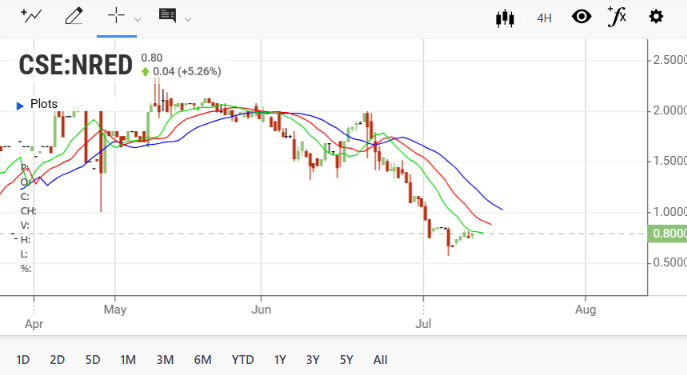Viewport: 687px width, 375px height.
Task: Click the 1.5000 price axis label
Action: click(x=669, y=161)
